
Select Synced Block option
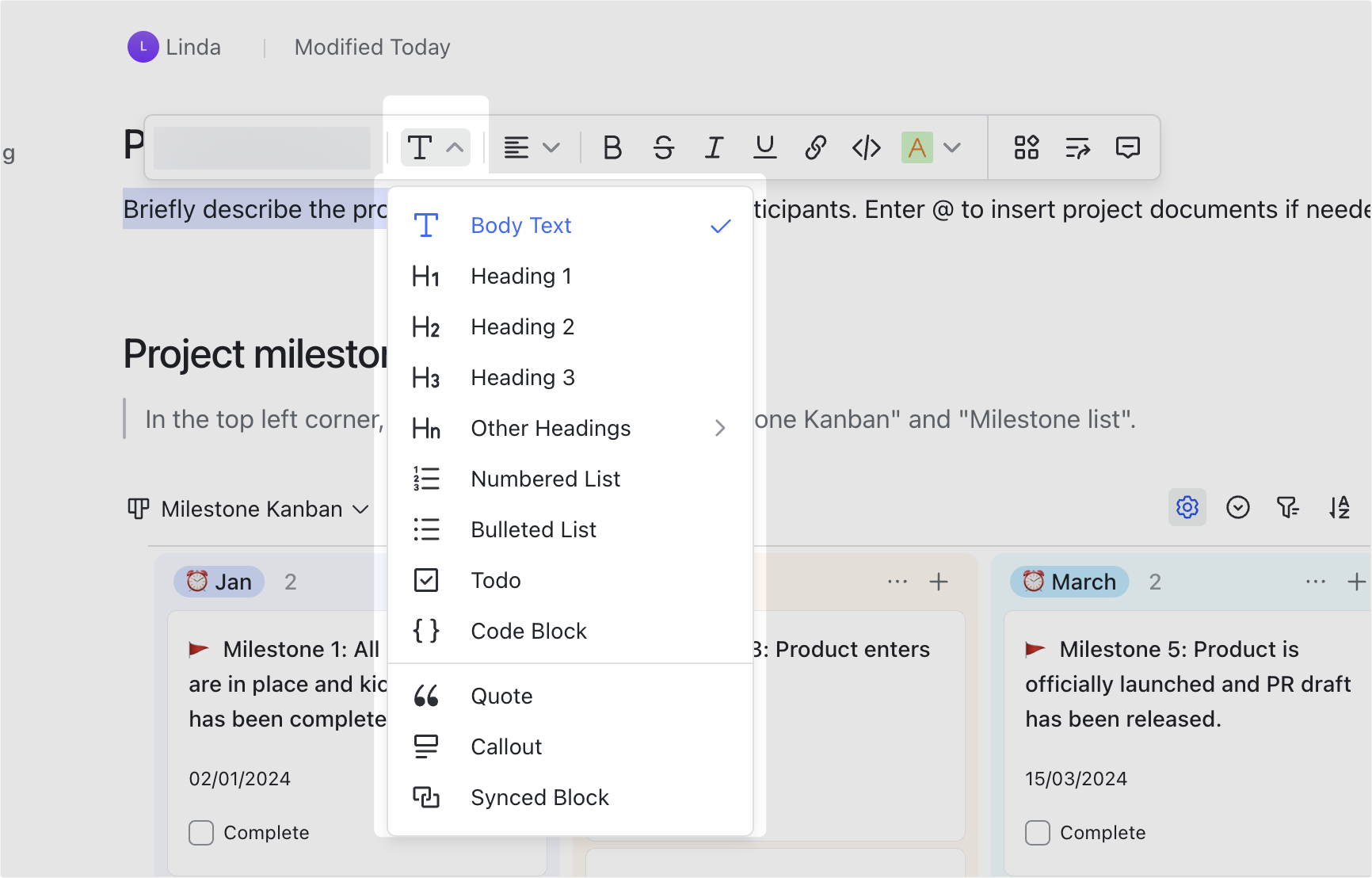click(570, 798)
